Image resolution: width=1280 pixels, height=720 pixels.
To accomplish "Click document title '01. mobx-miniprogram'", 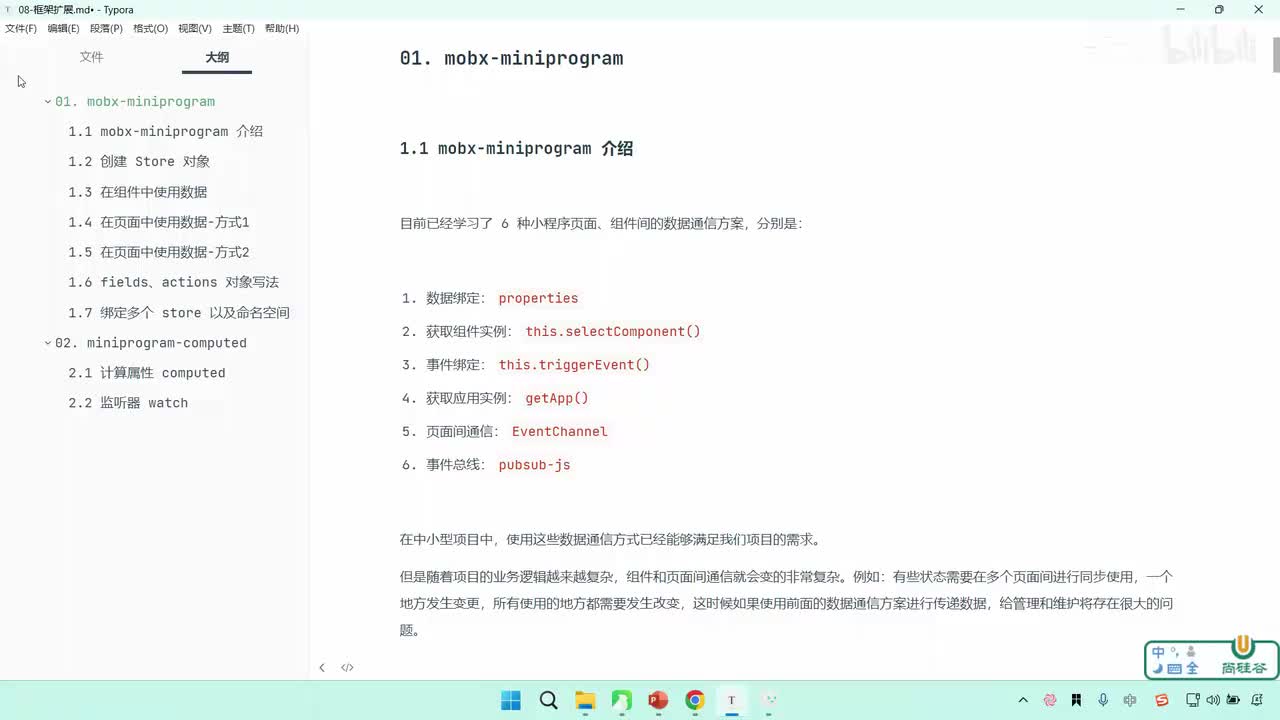I will 511,58.
